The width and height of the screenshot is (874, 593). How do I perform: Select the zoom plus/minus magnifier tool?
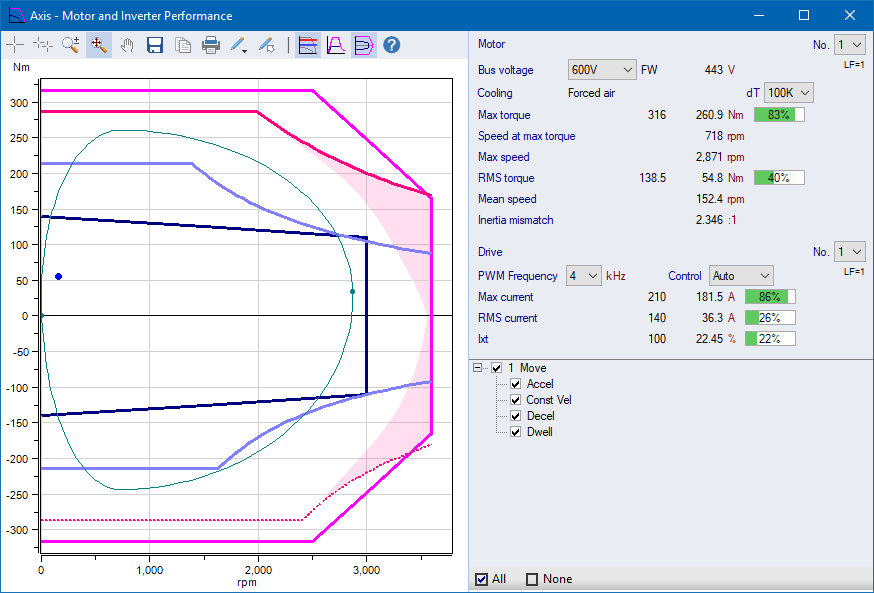click(71, 44)
